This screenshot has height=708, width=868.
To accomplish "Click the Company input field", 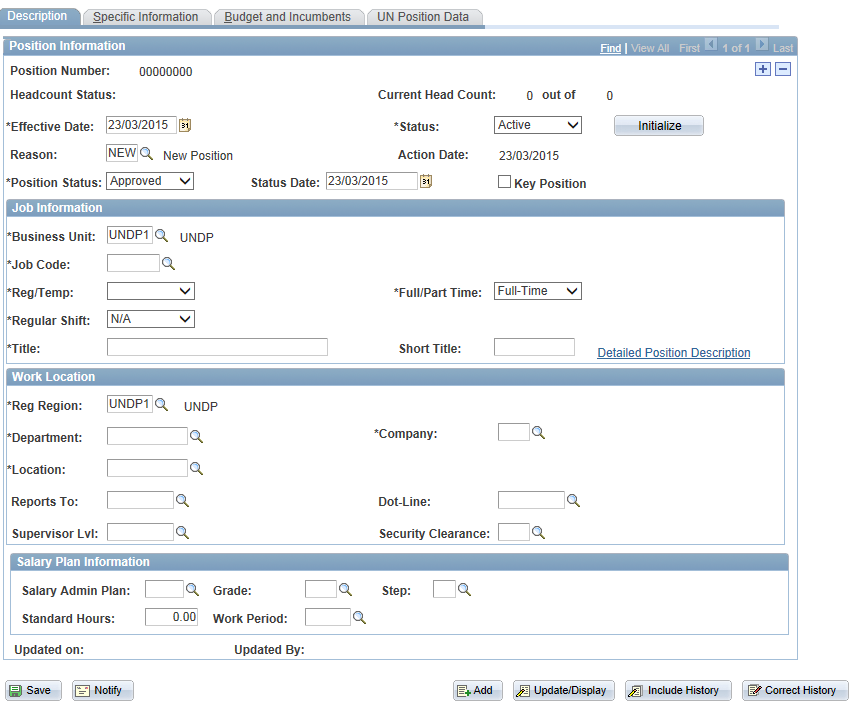I will point(514,432).
